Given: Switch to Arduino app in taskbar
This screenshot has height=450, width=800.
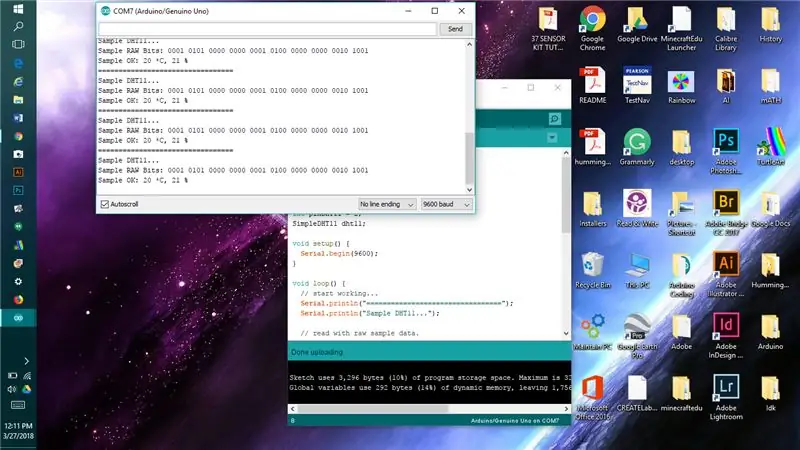Looking at the screenshot, I should pyautogui.click(x=18, y=318).
